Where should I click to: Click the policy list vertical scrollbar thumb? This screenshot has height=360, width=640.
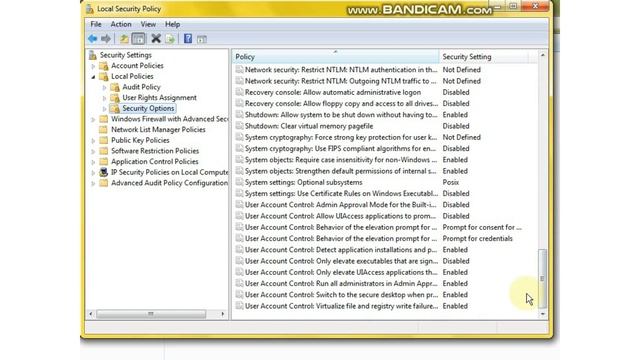coord(542,278)
